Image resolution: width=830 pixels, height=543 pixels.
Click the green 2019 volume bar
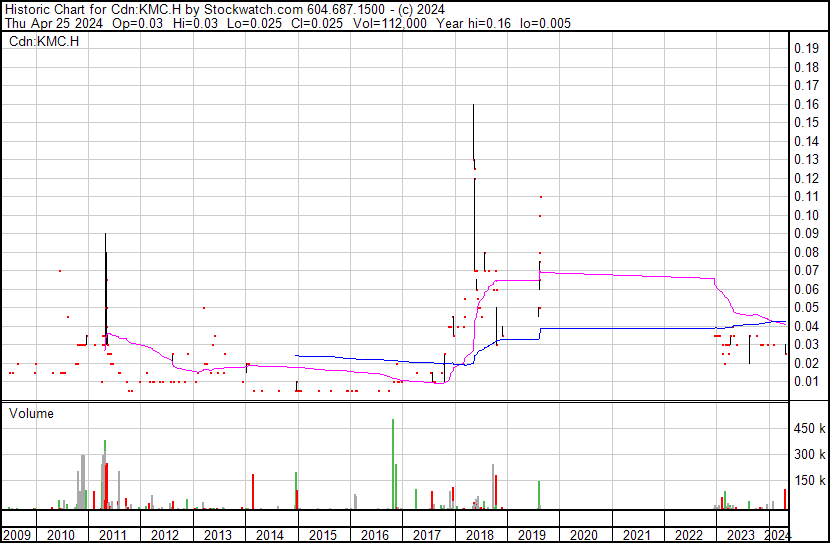(x=539, y=495)
